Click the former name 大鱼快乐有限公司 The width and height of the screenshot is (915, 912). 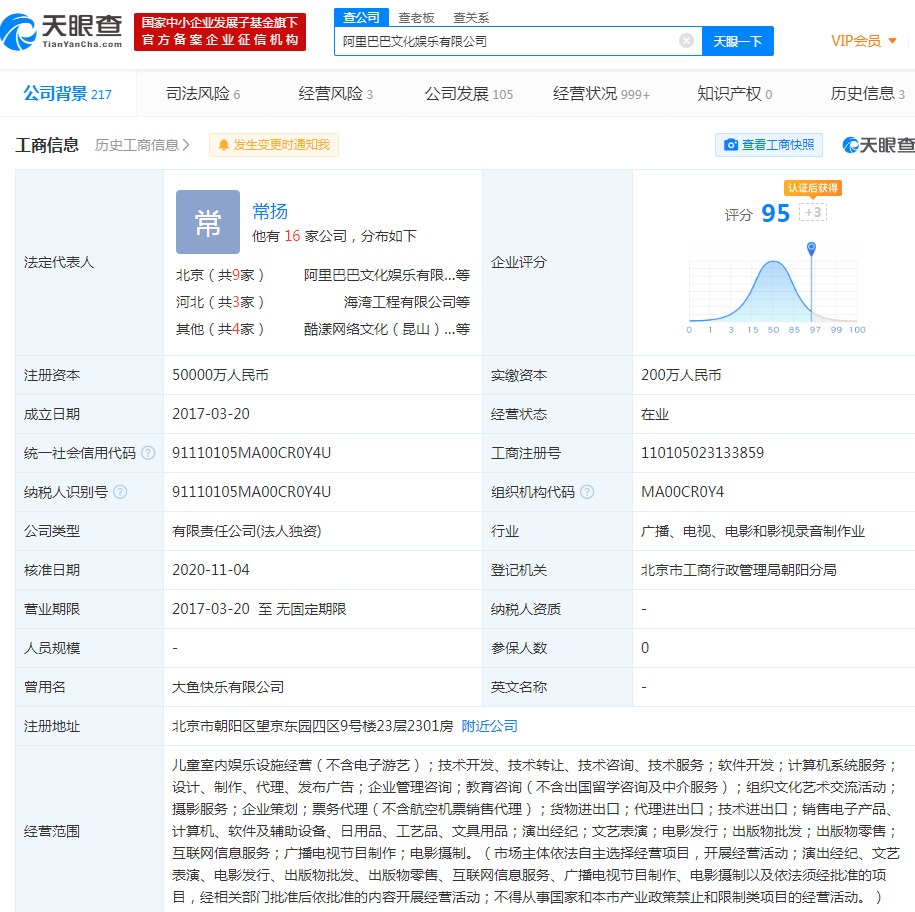[x=228, y=687]
